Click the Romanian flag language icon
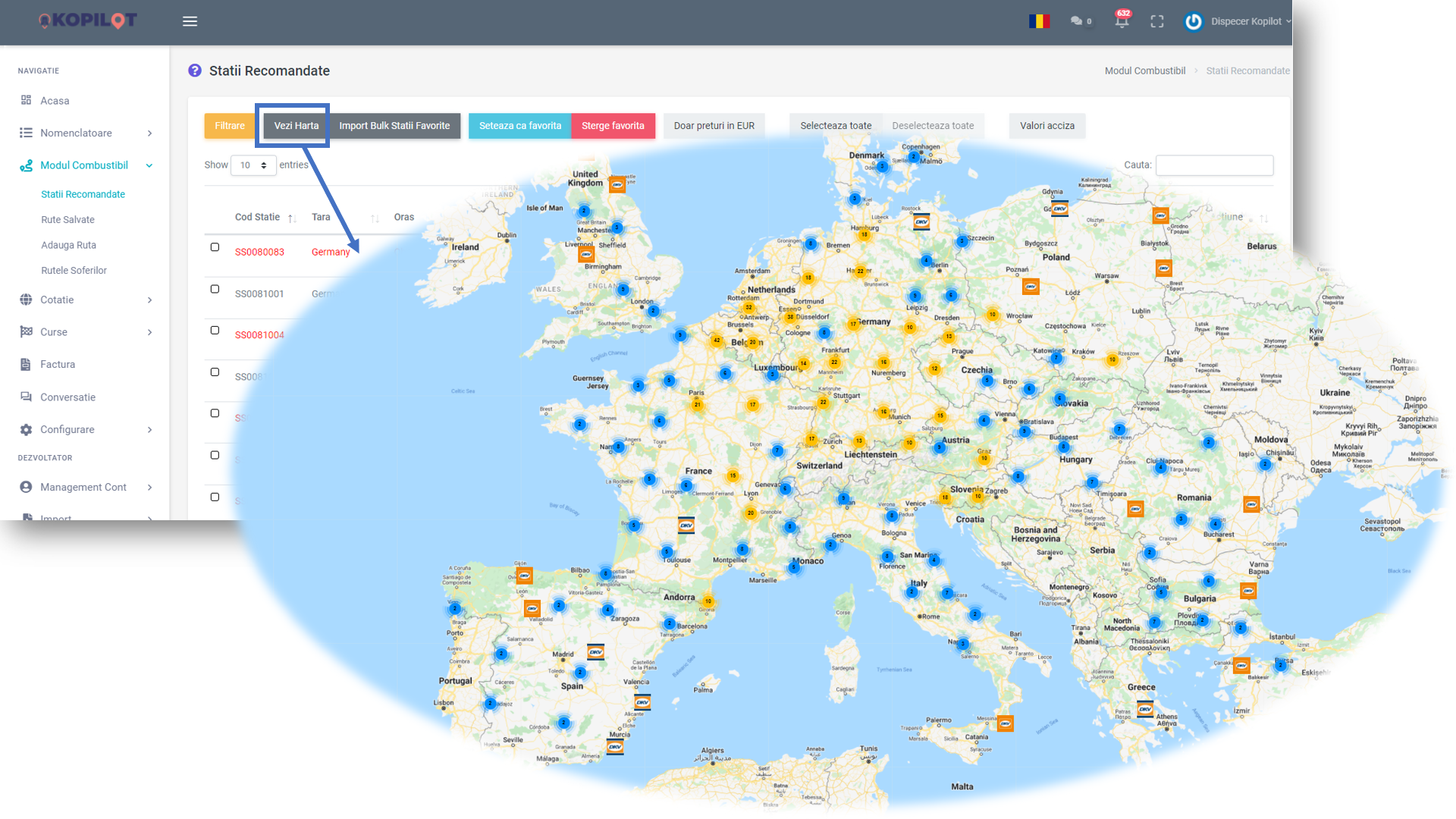 (1039, 21)
